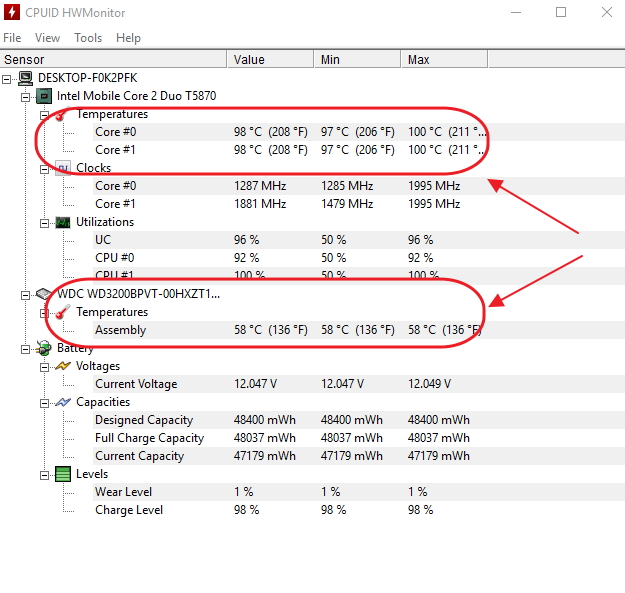Collapse the Levels section
This screenshot has width=625, height=593.
45,475
